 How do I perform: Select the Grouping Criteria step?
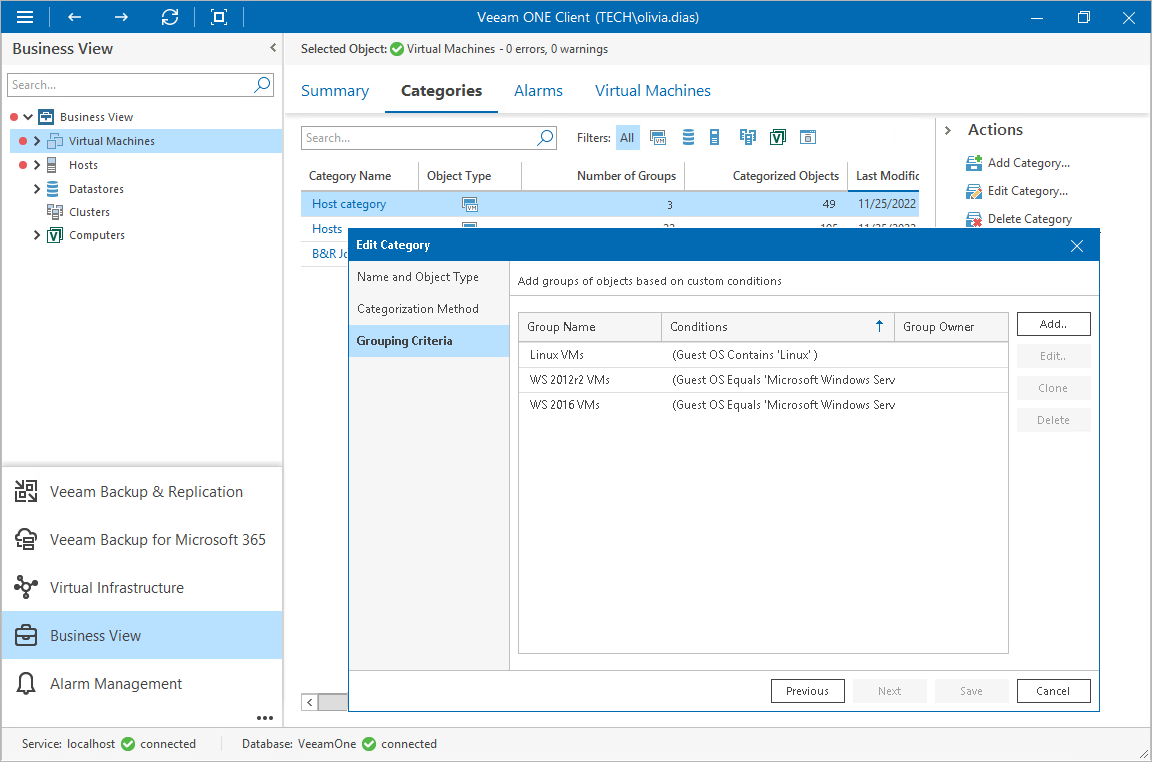pos(429,341)
